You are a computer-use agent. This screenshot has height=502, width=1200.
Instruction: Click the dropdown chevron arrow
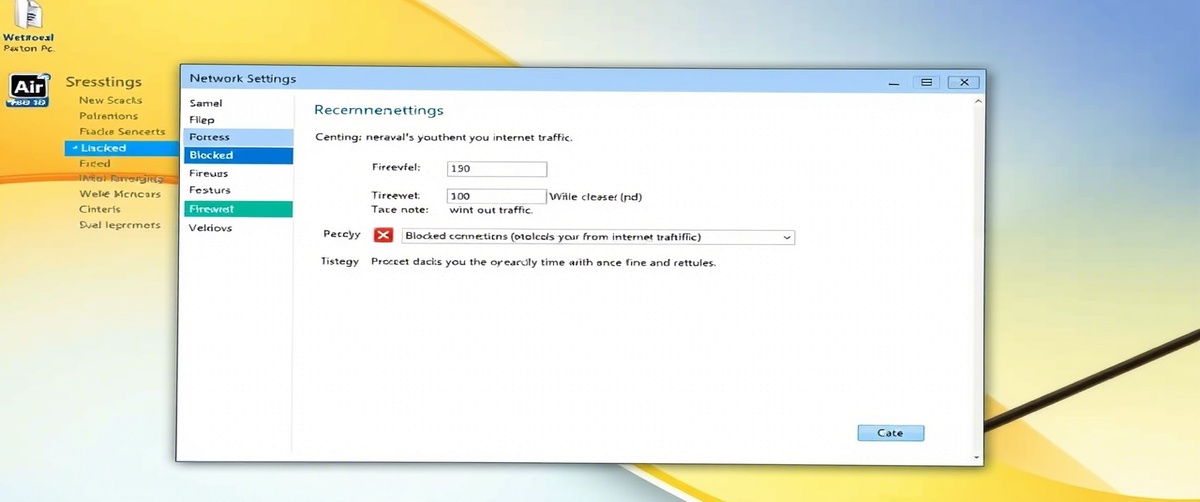[x=787, y=237]
